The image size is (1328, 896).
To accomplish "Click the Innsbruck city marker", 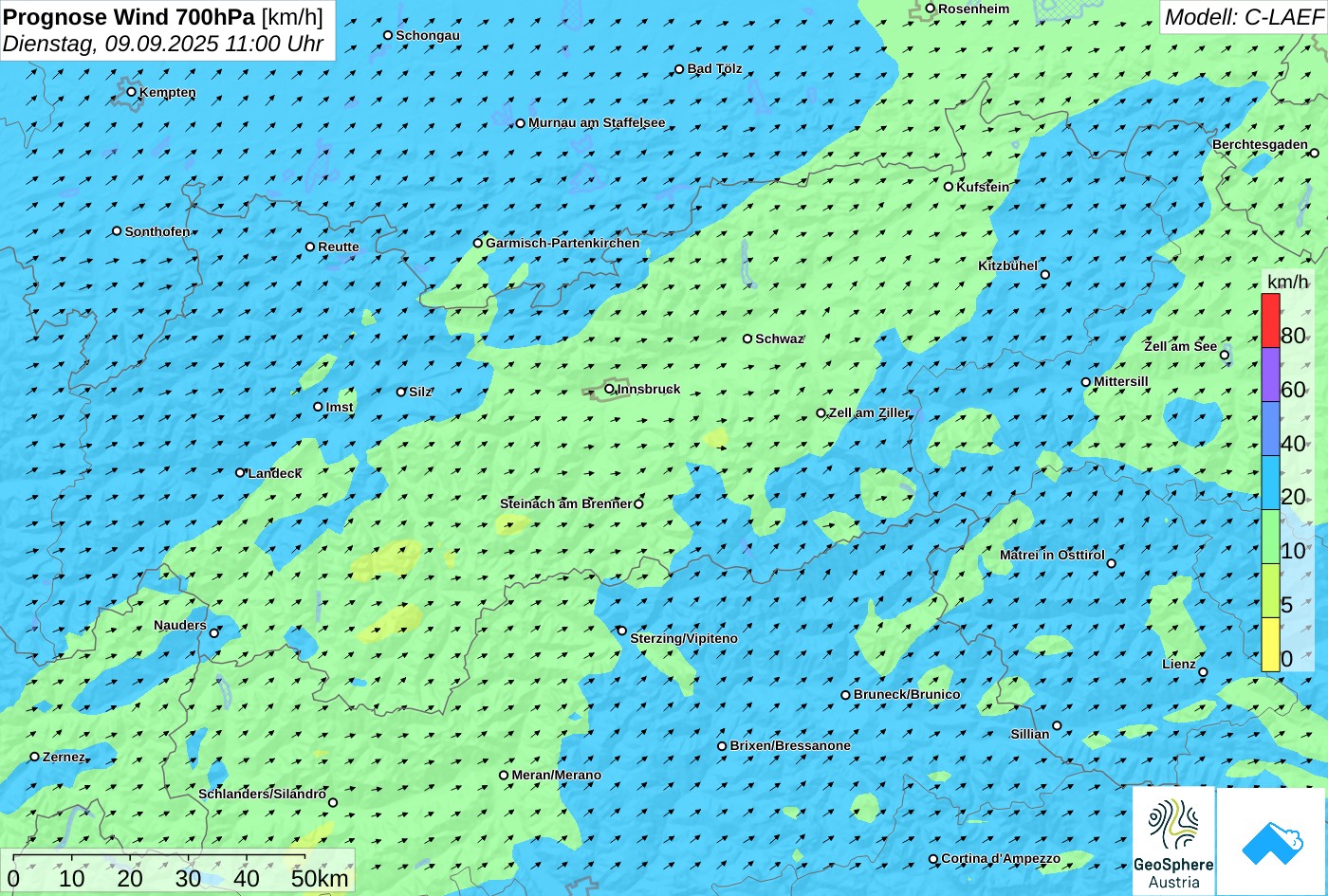I will pyautogui.click(x=609, y=389).
